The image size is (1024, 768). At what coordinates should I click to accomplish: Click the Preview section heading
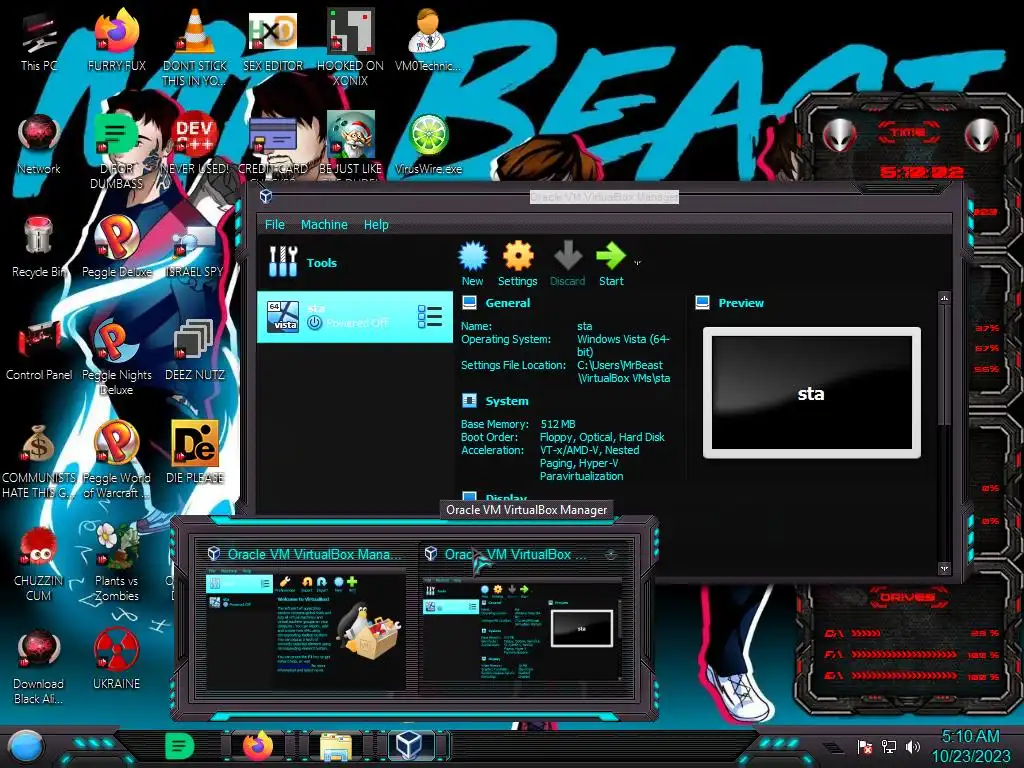click(x=741, y=303)
